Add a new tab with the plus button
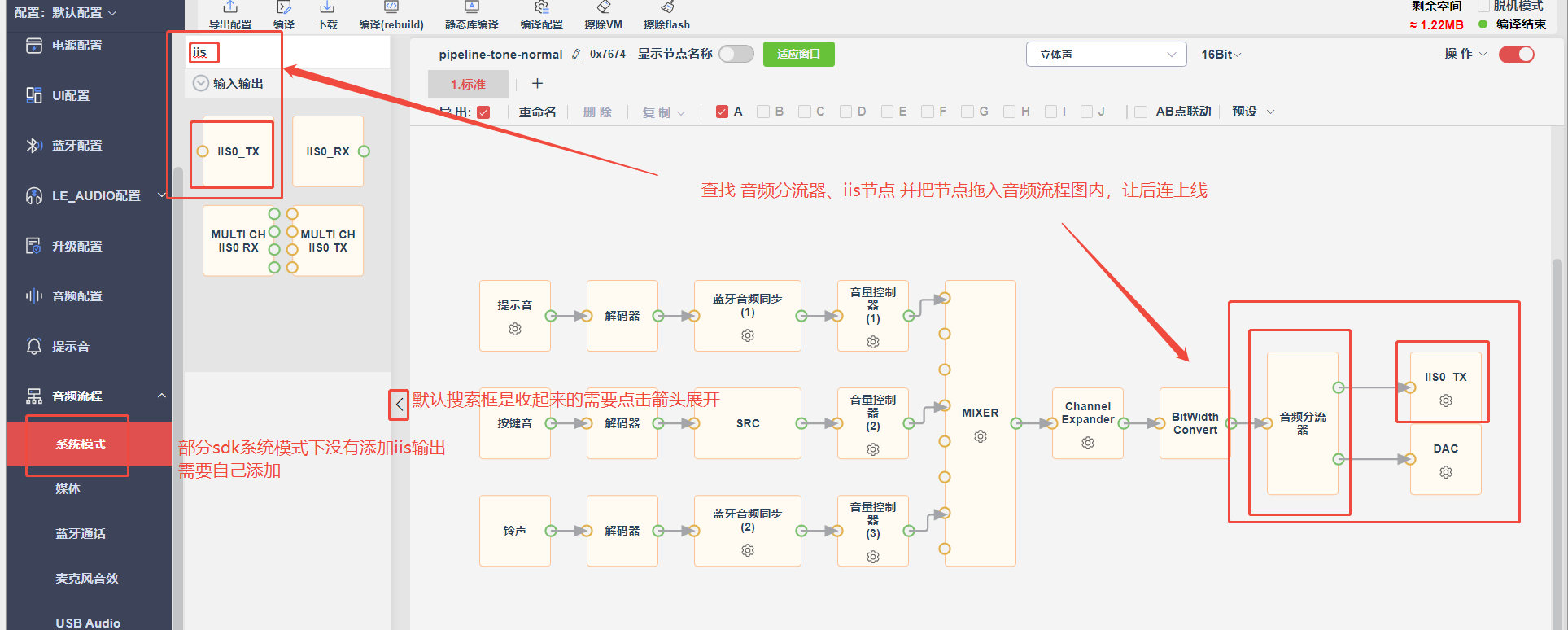The height and width of the screenshot is (630, 1568). click(537, 83)
